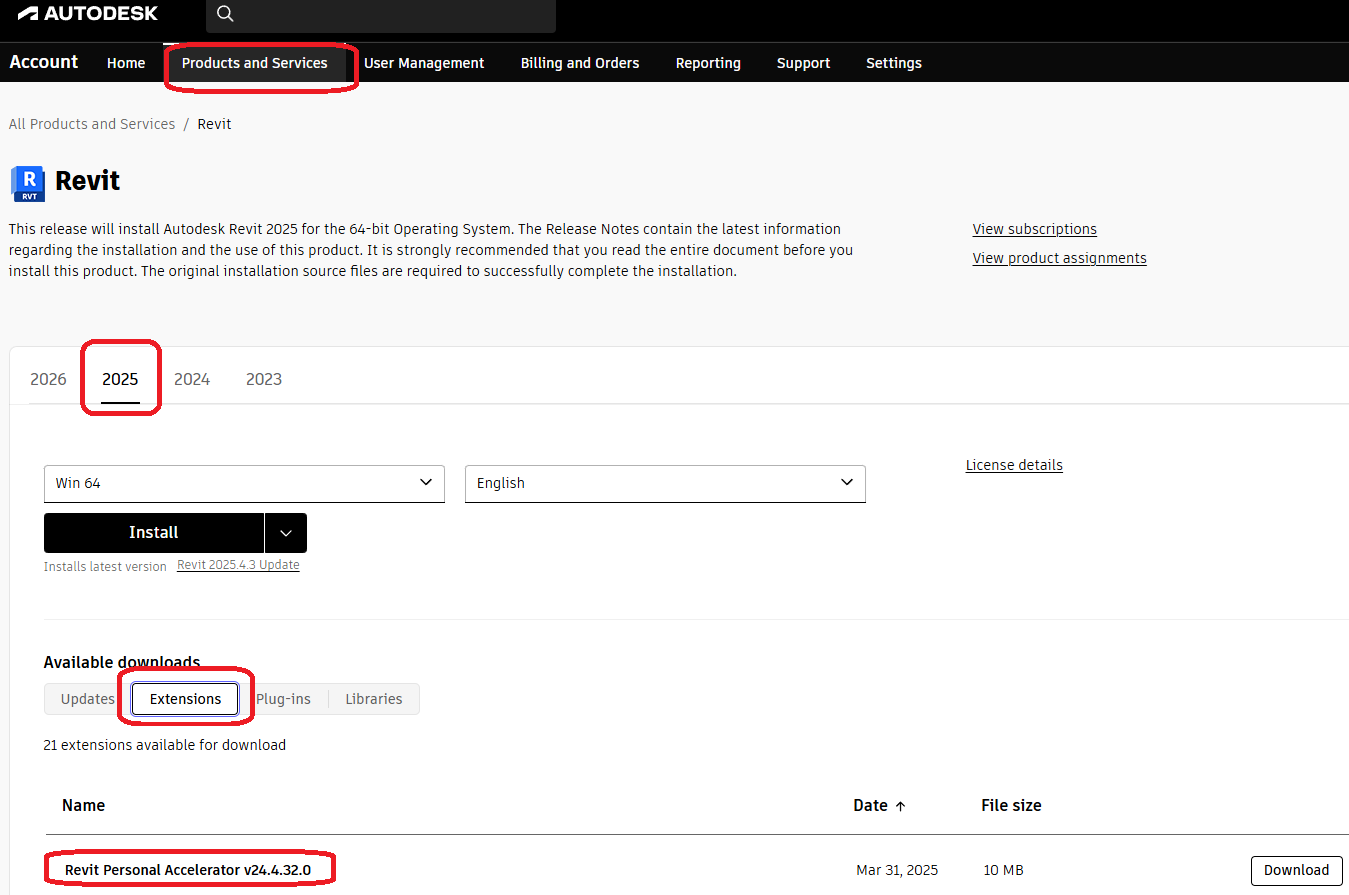Open the Reporting section
Image resolution: width=1349 pixels, height=895 pixels.
pyautogui.click(x=707, y=62)
